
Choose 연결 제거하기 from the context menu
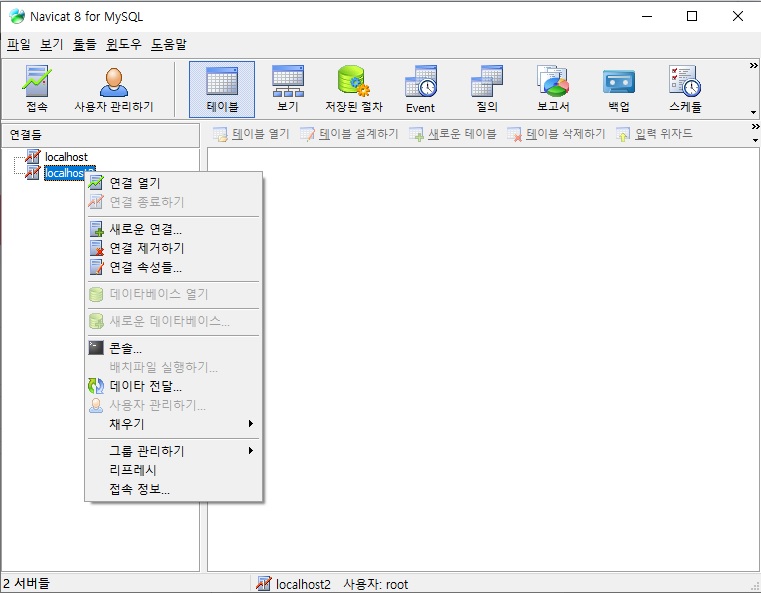[x=174, y=248]
